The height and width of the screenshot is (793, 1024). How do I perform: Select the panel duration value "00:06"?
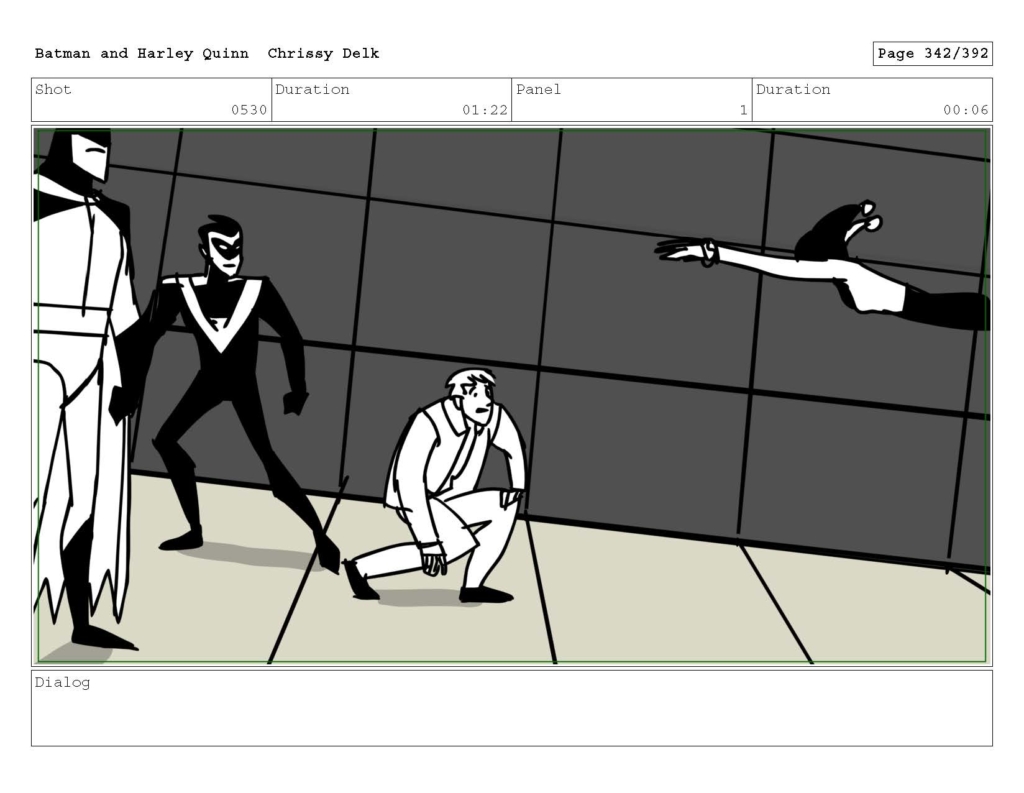tap(965, 110)
